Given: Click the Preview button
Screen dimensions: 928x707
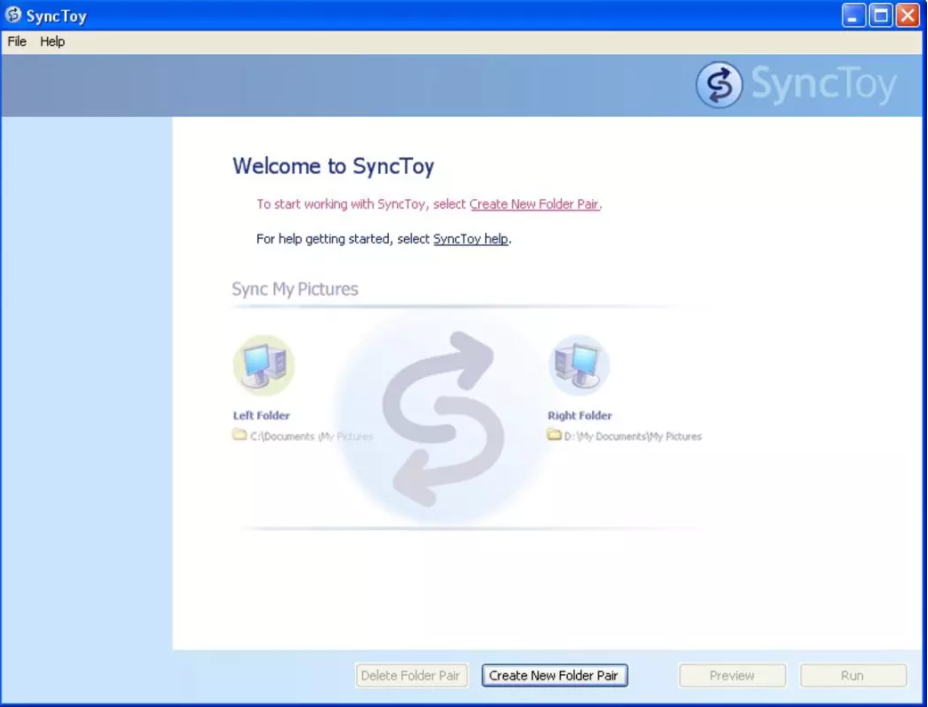Looking at the screenshot, I should pos(732,675).
